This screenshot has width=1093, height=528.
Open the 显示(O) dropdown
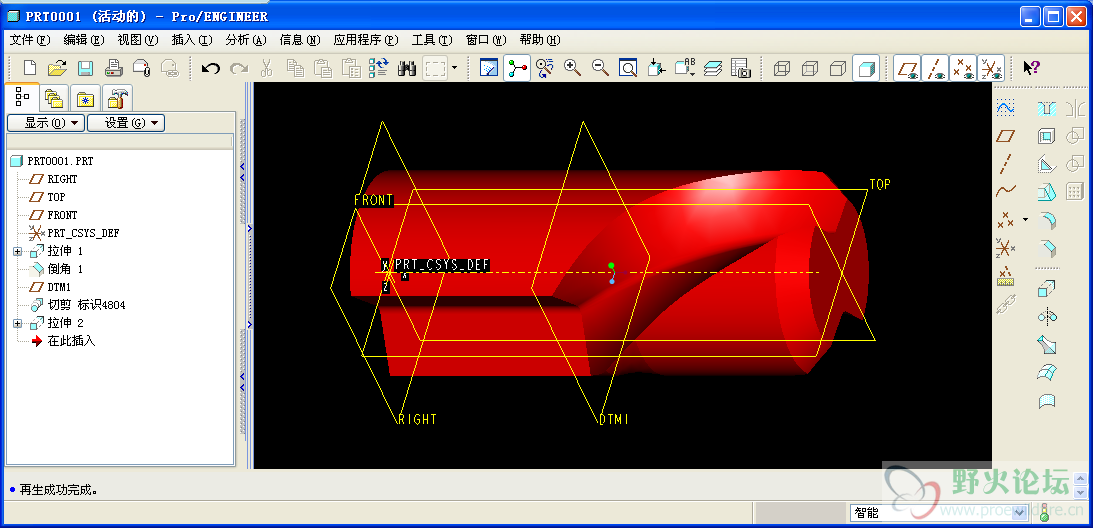pyautogui.click(x=46, y=123)
